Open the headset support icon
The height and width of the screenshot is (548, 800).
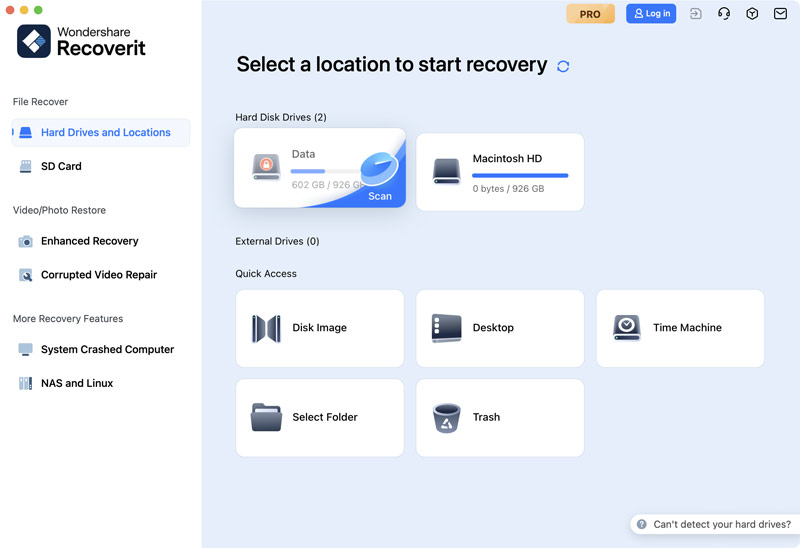tap(724, 14)
